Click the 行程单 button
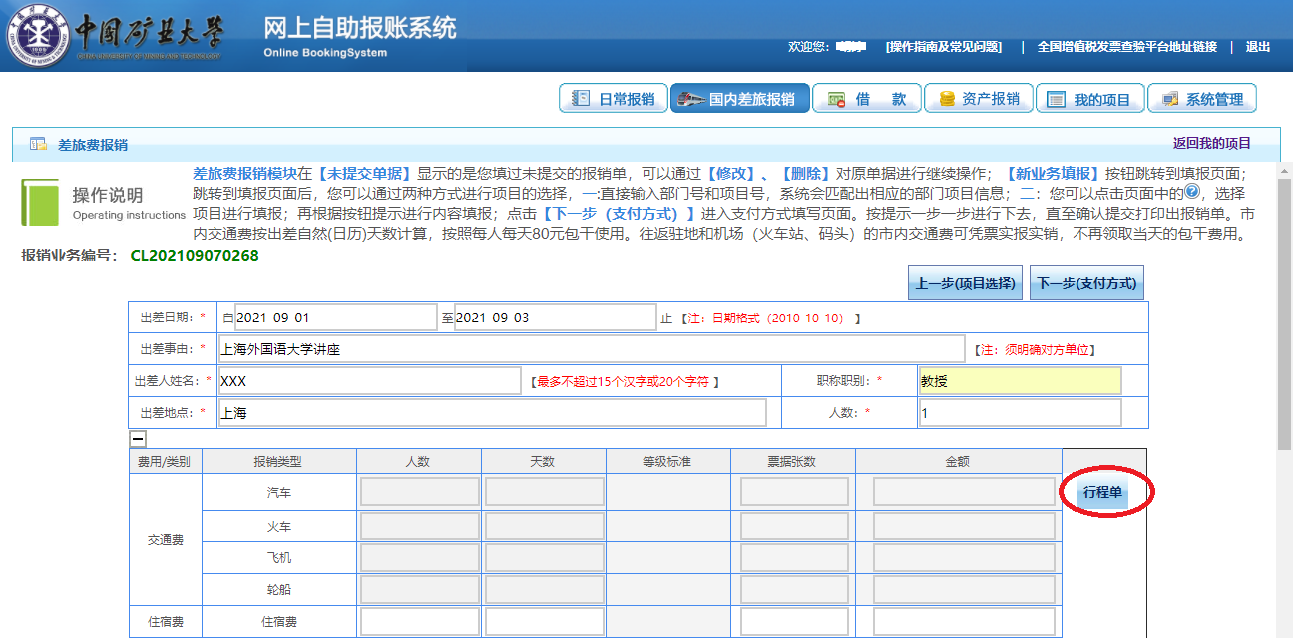The image size is (1293, 638). pos(1102,493)
